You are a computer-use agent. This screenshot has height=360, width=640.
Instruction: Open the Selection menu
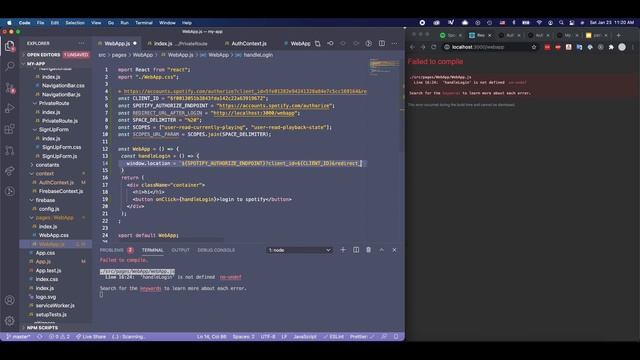75,23
